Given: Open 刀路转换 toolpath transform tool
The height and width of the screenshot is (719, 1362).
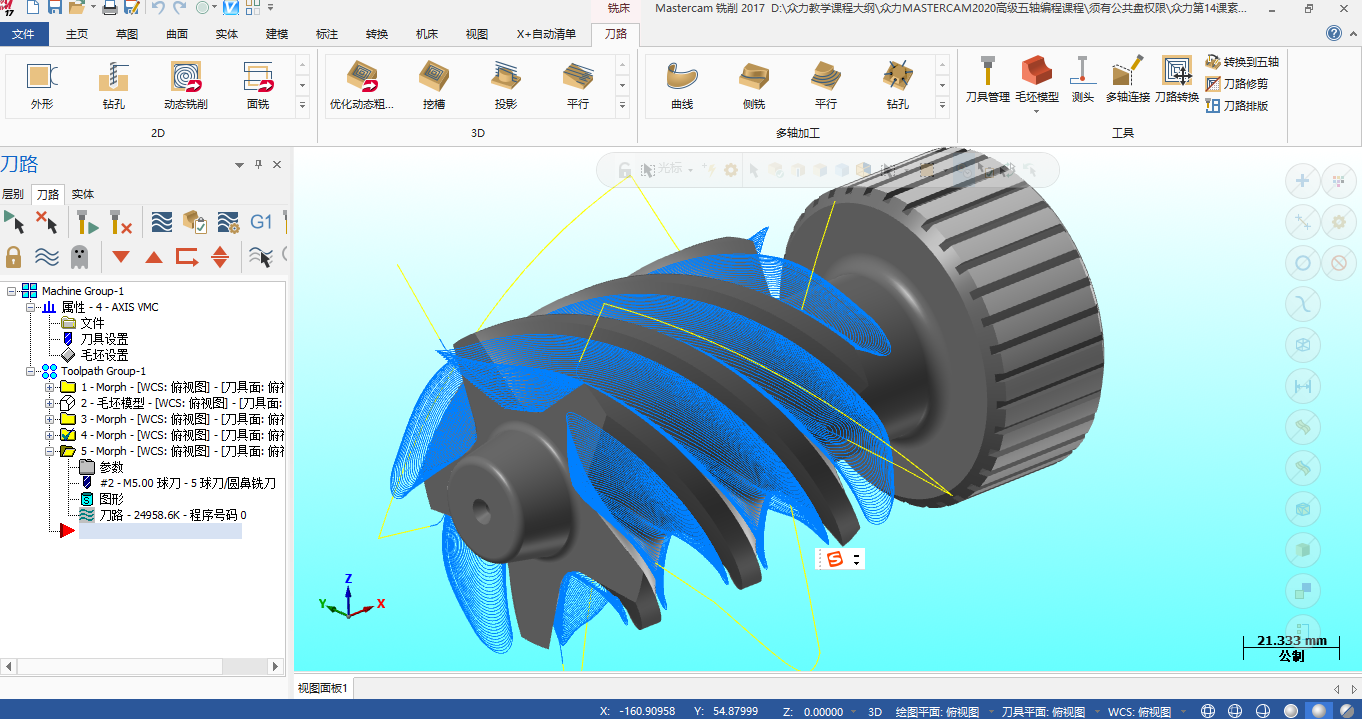Looking at the screenshot, I should pyautogui.click(x=1176, y=76).
